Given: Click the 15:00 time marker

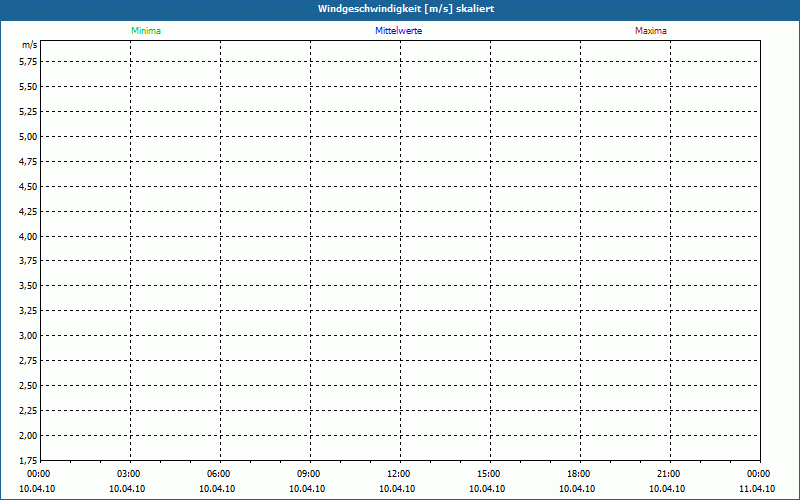Looking at the screenshot, I should (488, 473).
